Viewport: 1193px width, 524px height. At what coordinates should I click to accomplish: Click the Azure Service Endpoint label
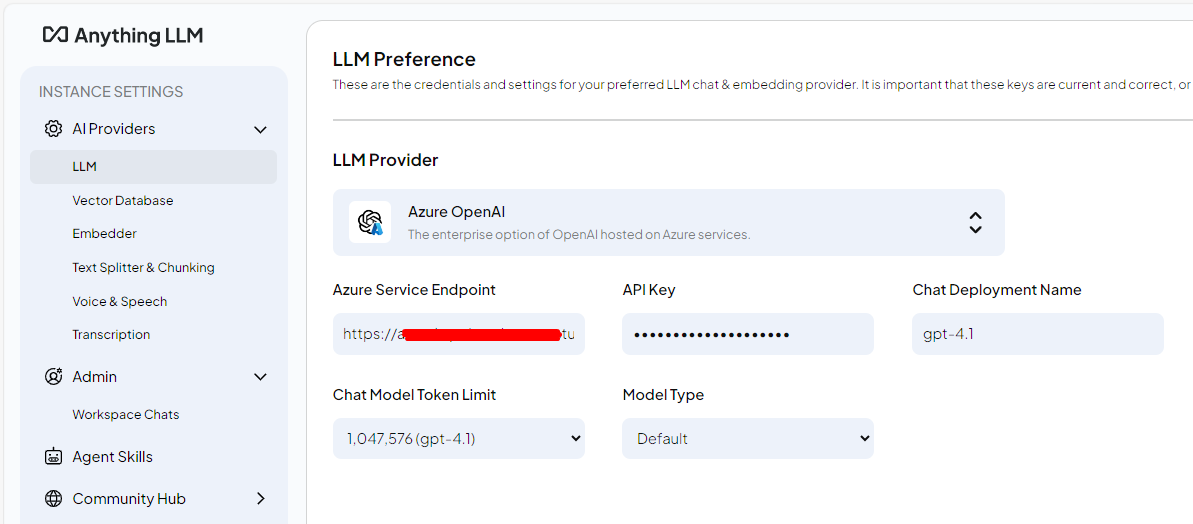click(x=414, y=290)
